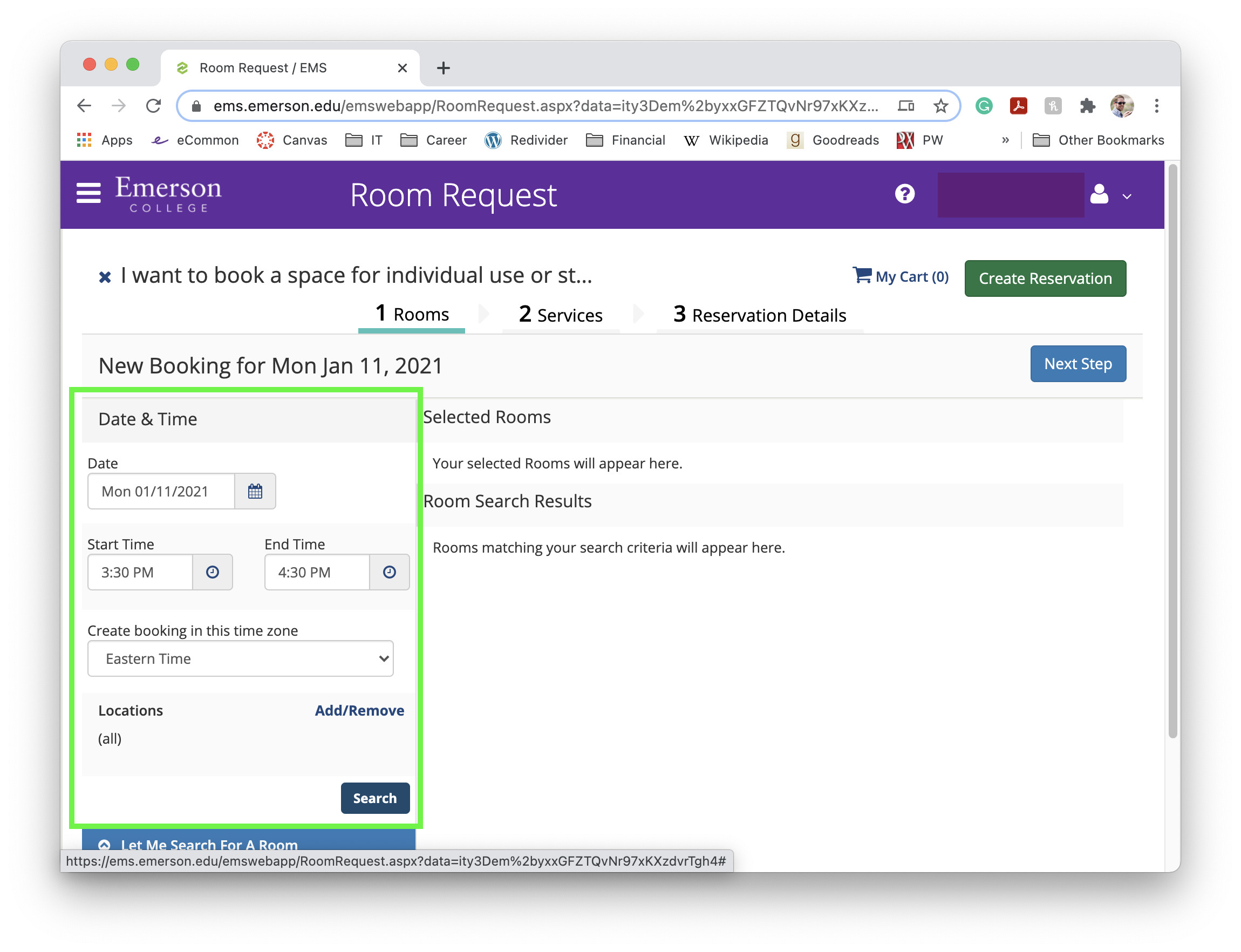This screenshot has height=952, width=1241.
Task: Click the help question mark icon
Action: [x=904, y=194]
